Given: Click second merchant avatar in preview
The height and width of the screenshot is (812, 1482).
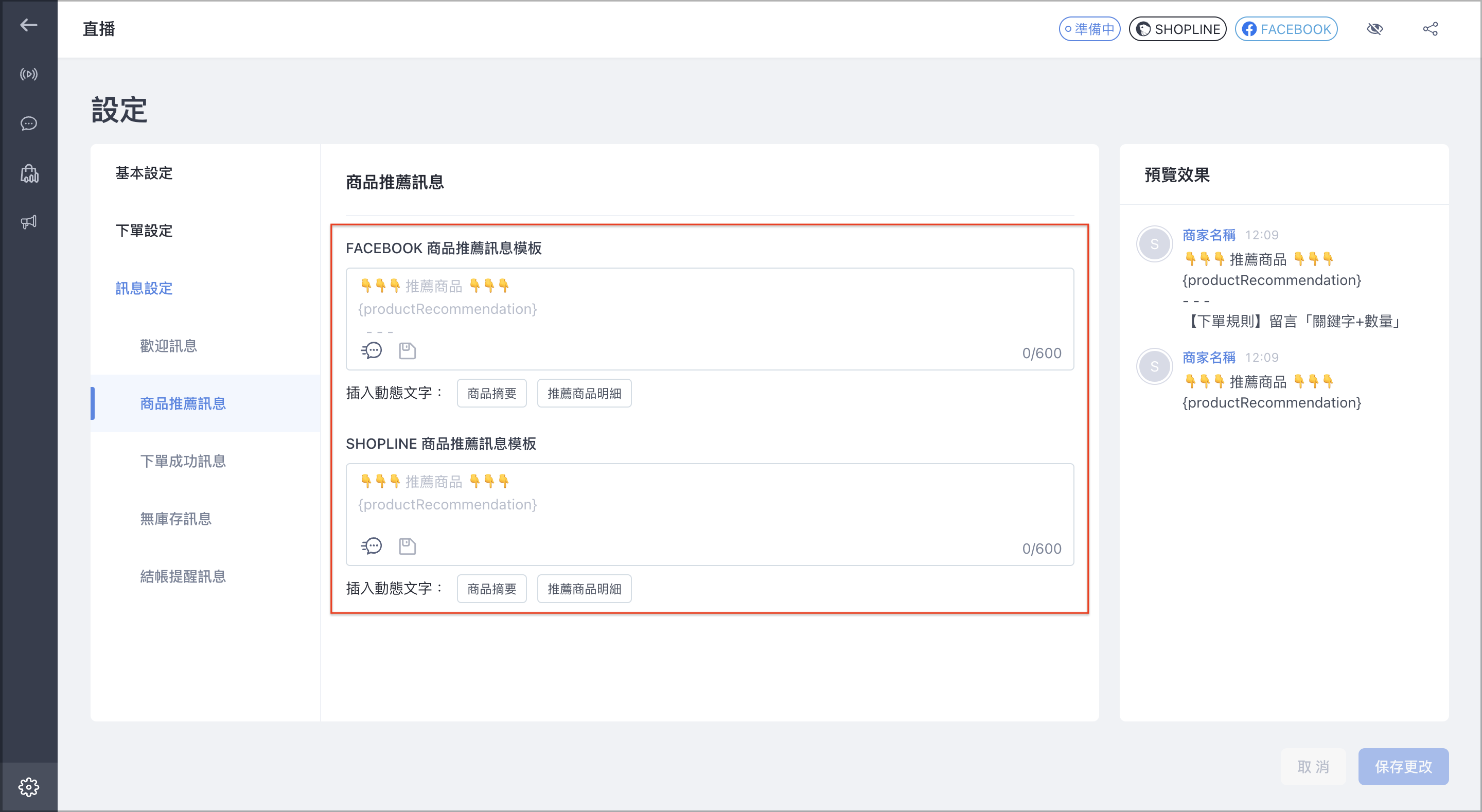Looking at the screenshot, I should pos(1154,366).
